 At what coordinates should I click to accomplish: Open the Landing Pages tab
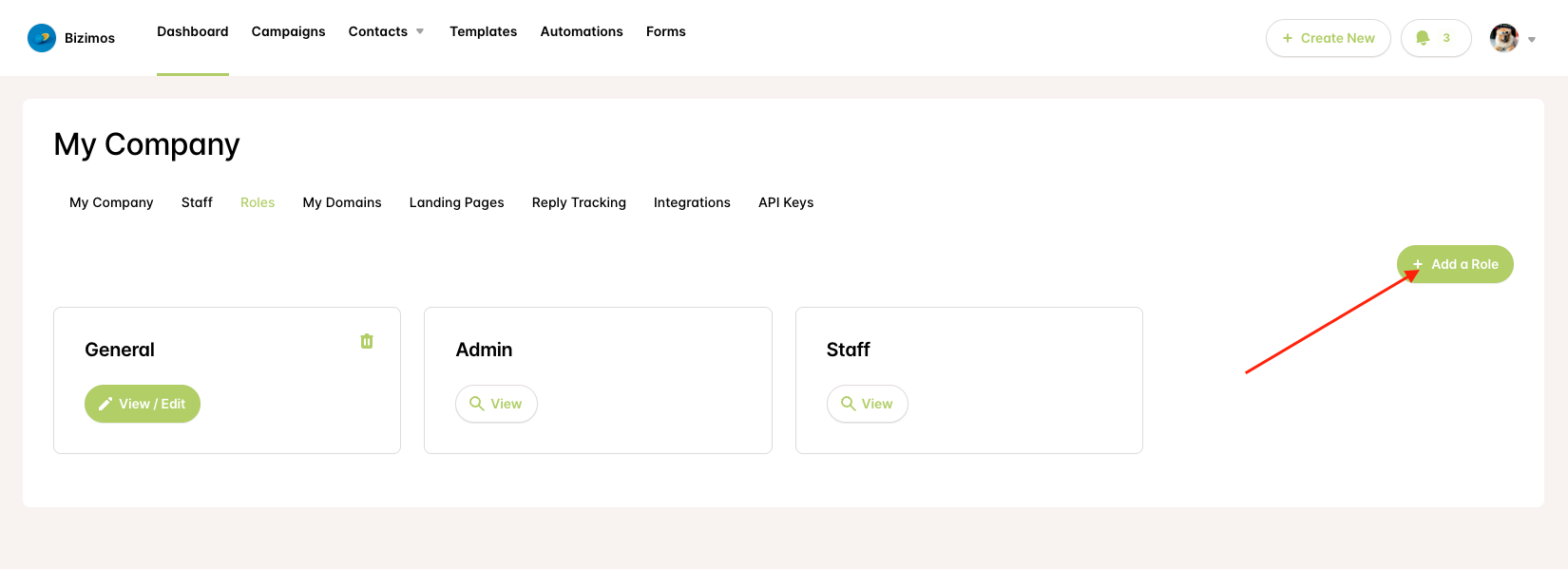coord(457,202)
